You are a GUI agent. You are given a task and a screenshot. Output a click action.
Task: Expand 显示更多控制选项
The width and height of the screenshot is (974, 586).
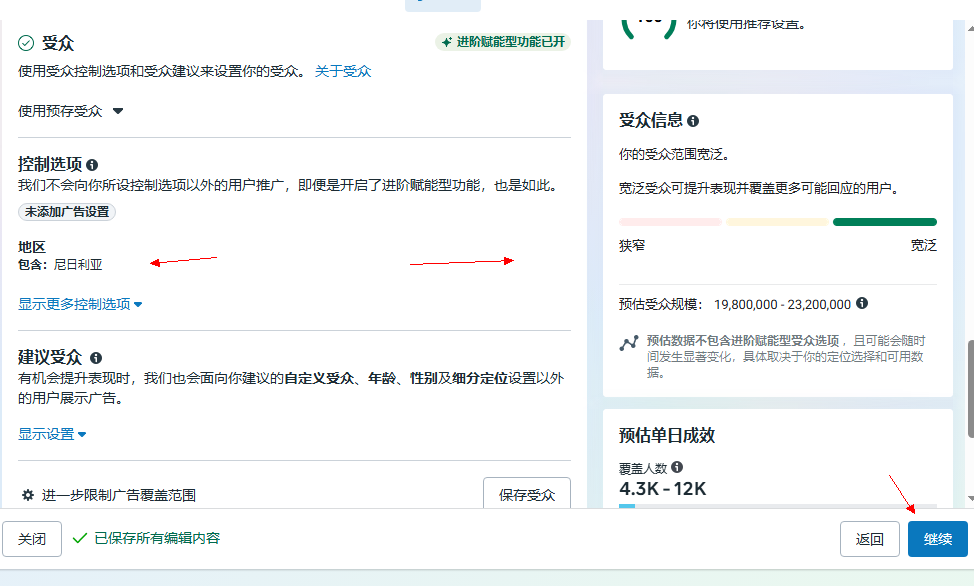click(x=80, y=304)
